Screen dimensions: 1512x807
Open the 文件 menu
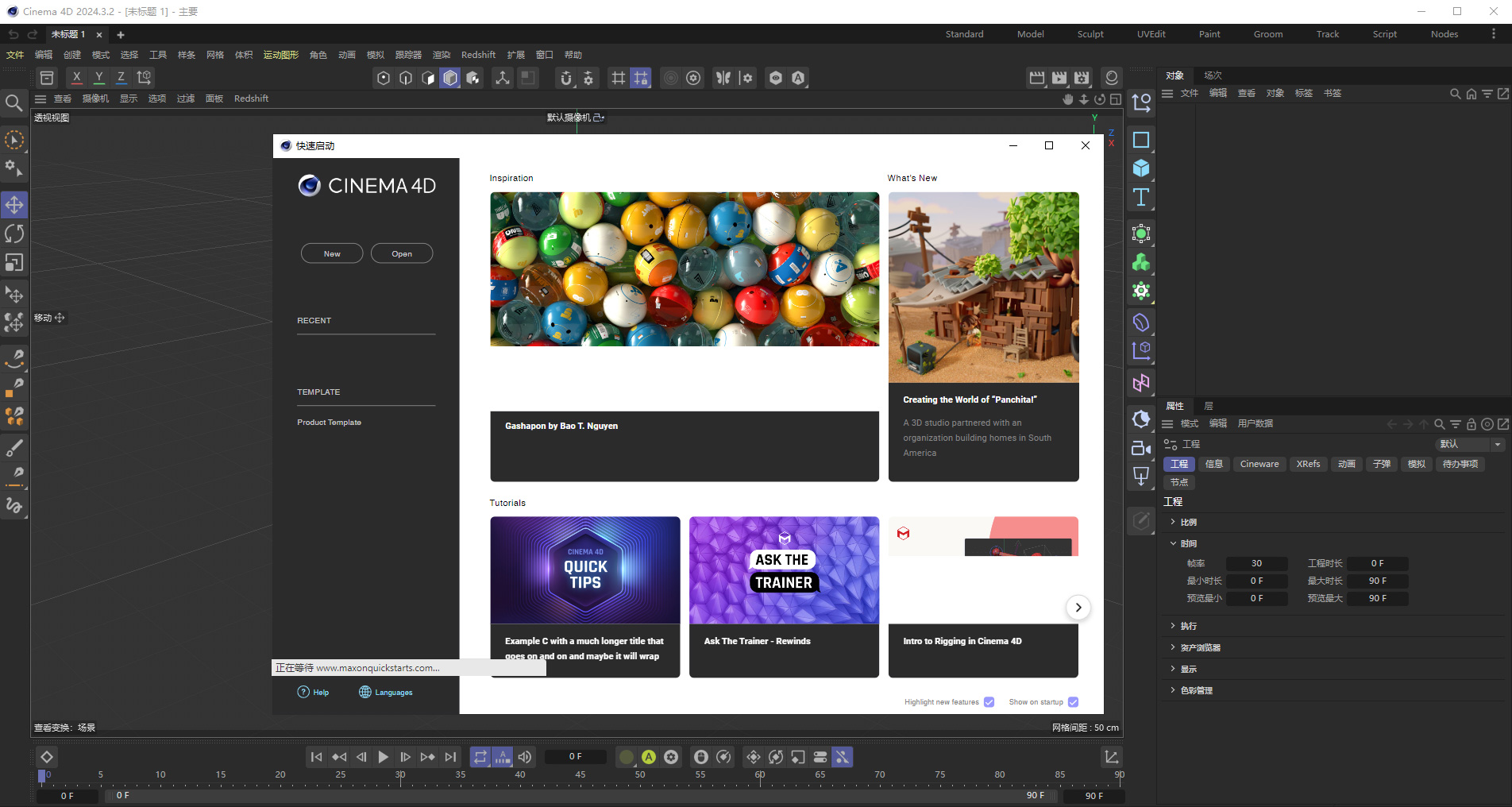[x=15, y=55]
